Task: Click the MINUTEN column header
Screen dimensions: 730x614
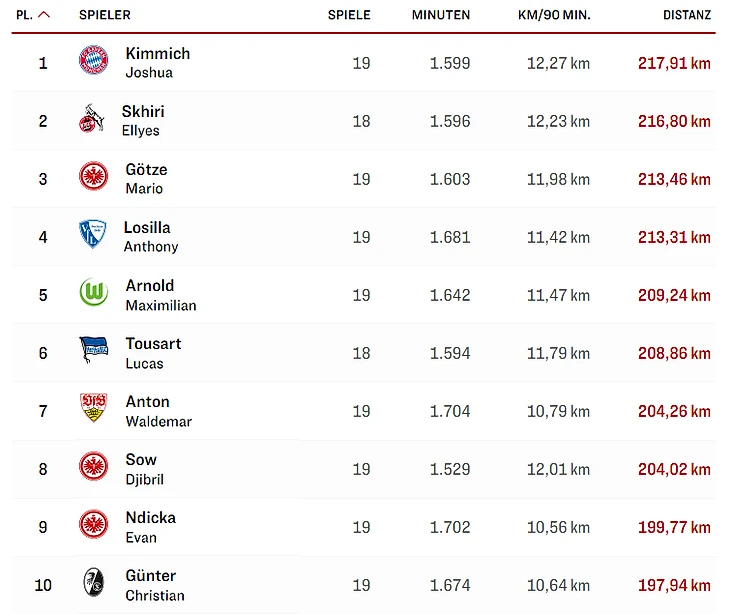Action: click(x=440, y=15)
